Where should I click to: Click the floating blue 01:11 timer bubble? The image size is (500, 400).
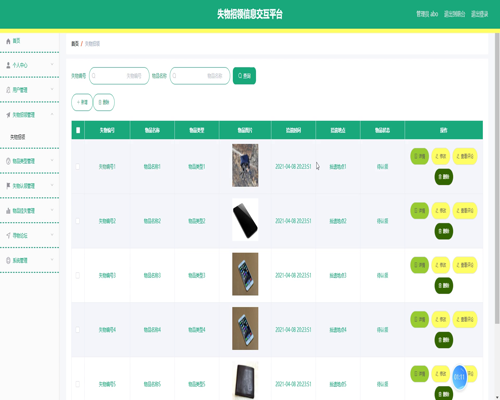[x=459, y=377]
